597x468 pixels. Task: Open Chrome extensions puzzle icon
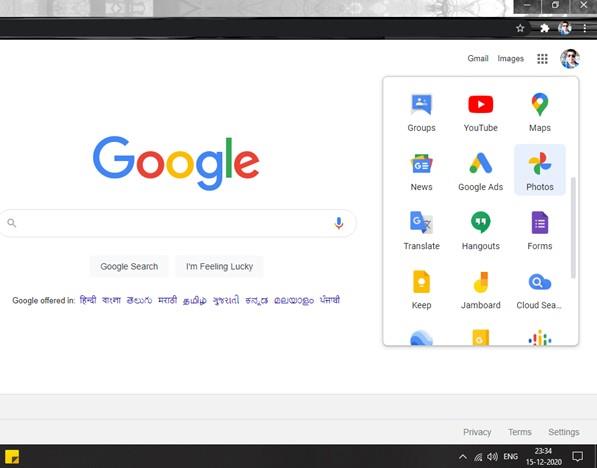[544, 28]
